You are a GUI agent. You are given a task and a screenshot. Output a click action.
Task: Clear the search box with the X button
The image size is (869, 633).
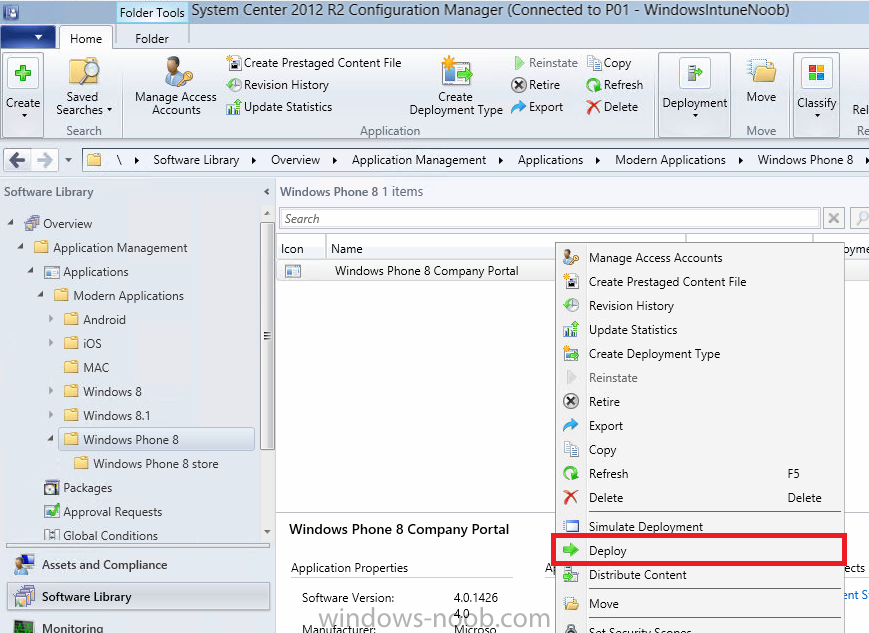click(834, 218)
